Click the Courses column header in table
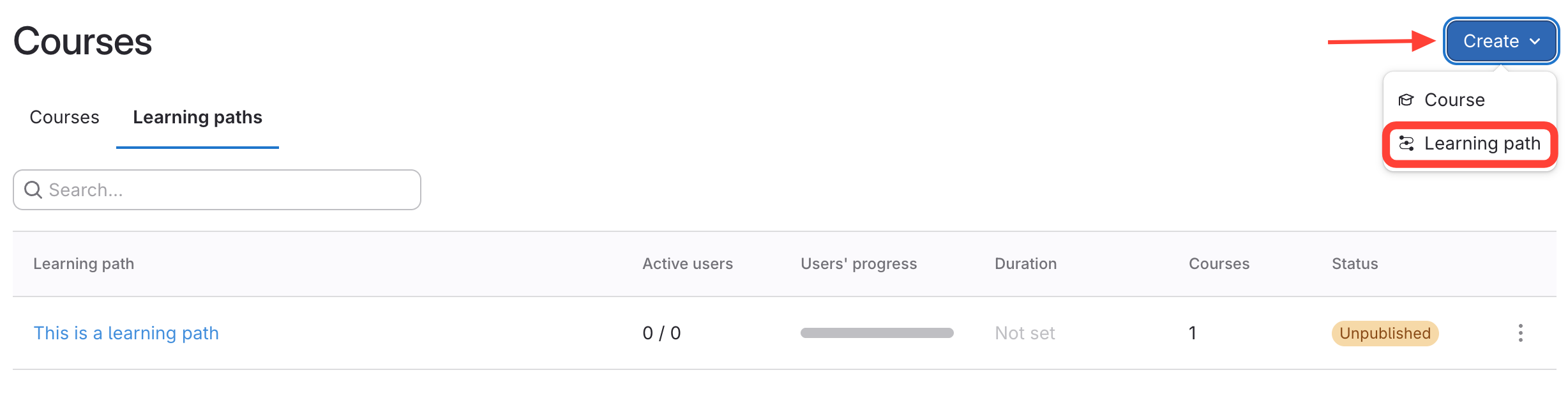Screen dimensions: 1568x400 click(1219, 264)
